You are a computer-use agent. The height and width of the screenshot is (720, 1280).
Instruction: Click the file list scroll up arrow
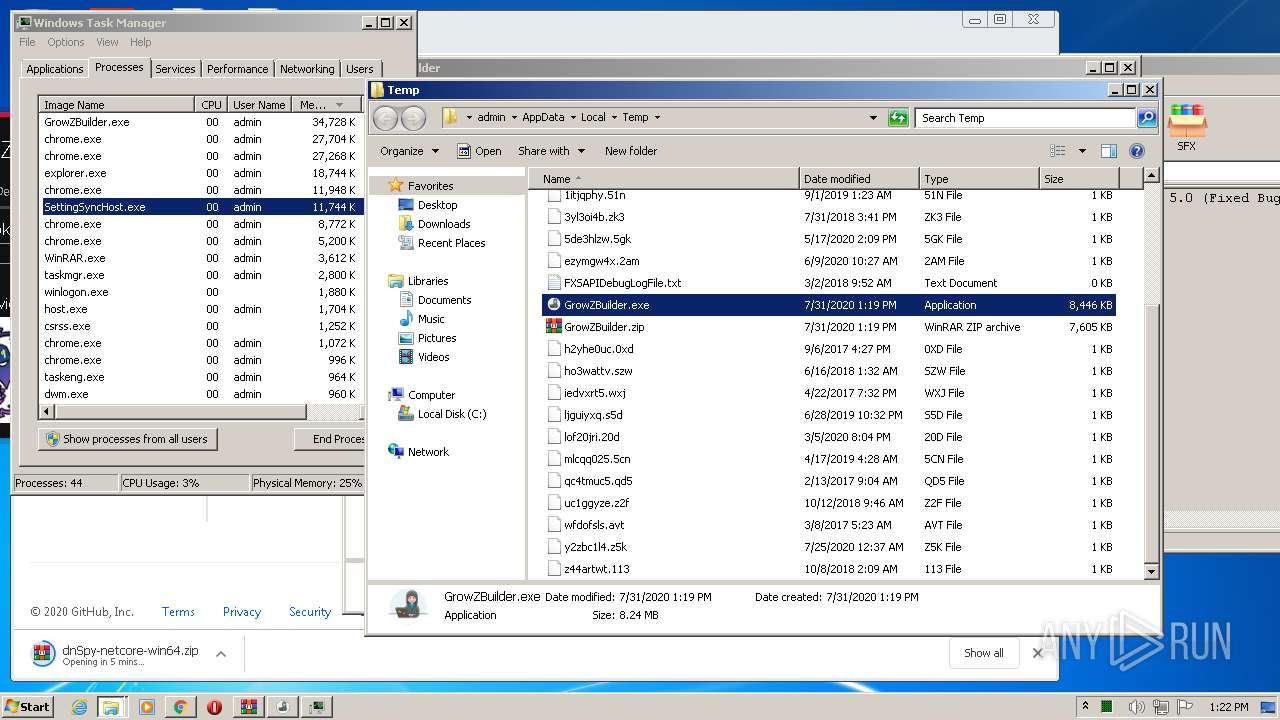coord(1150,175)
